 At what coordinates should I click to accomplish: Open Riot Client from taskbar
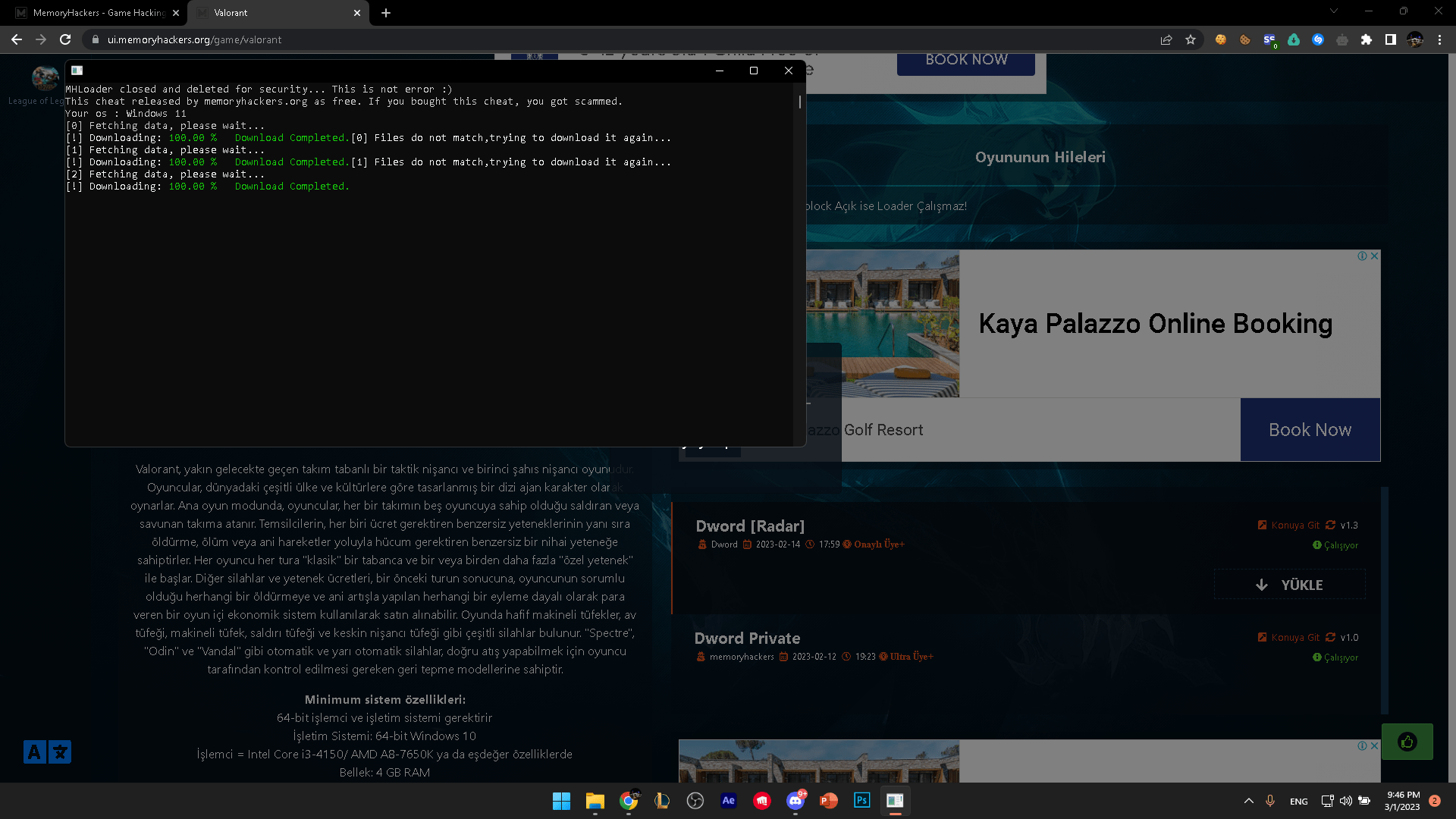tap(762, 801)
